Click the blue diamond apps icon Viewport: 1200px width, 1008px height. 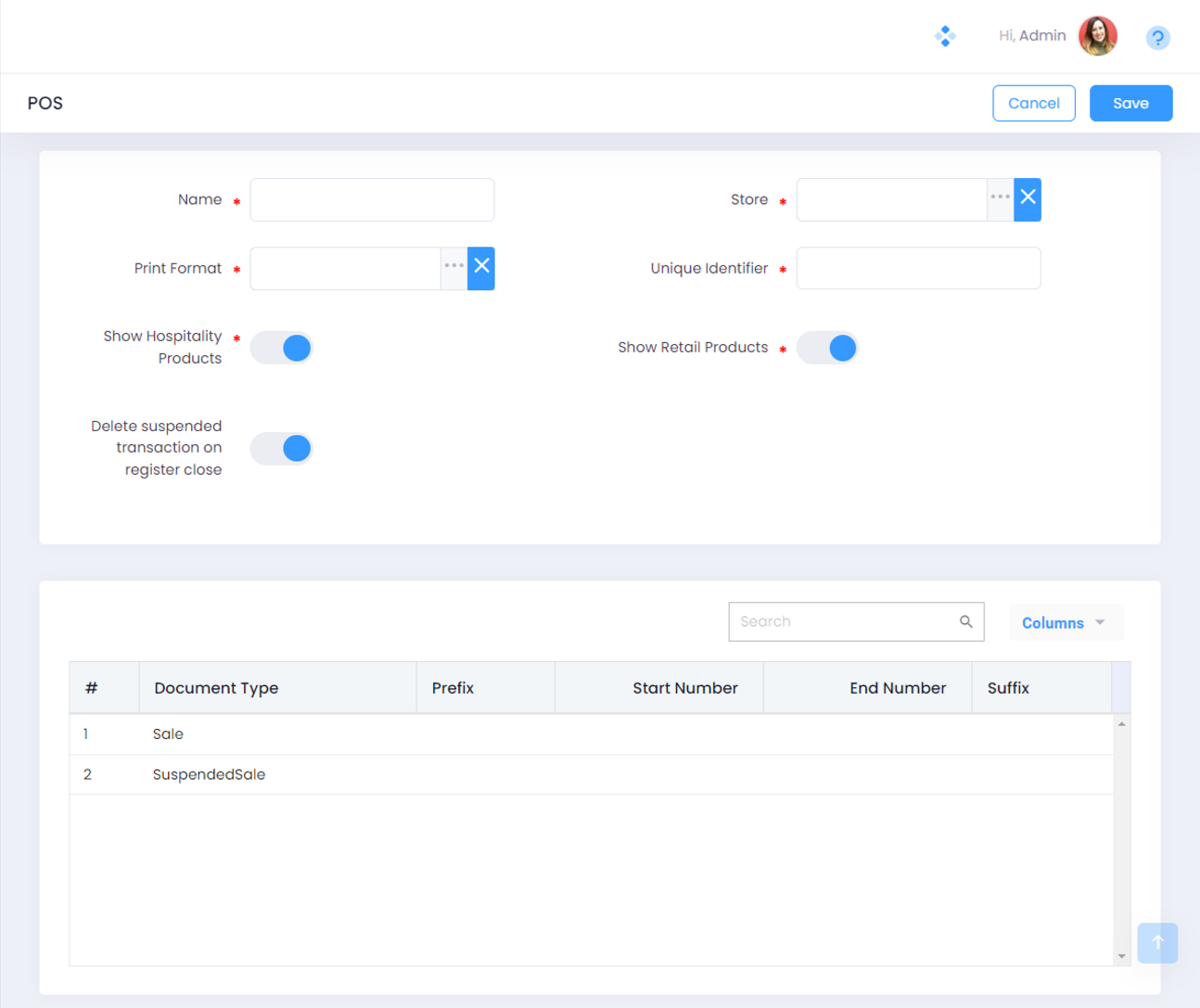click(945, 36)
